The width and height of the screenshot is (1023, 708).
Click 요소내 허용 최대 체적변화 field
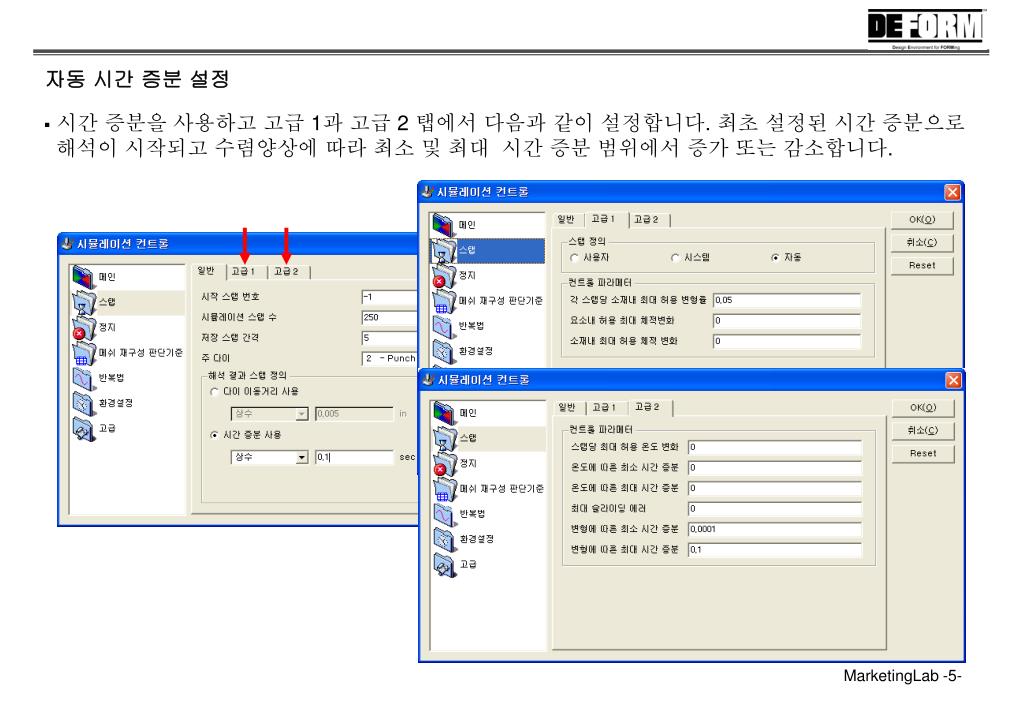(787, 320)
